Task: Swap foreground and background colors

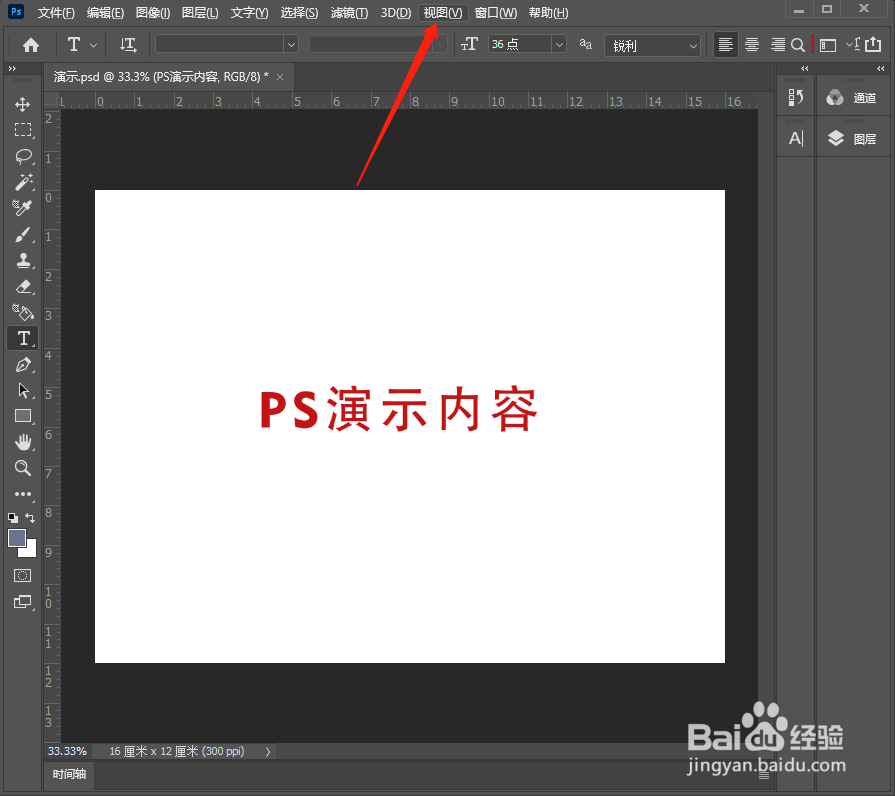Action: (30, 518)
